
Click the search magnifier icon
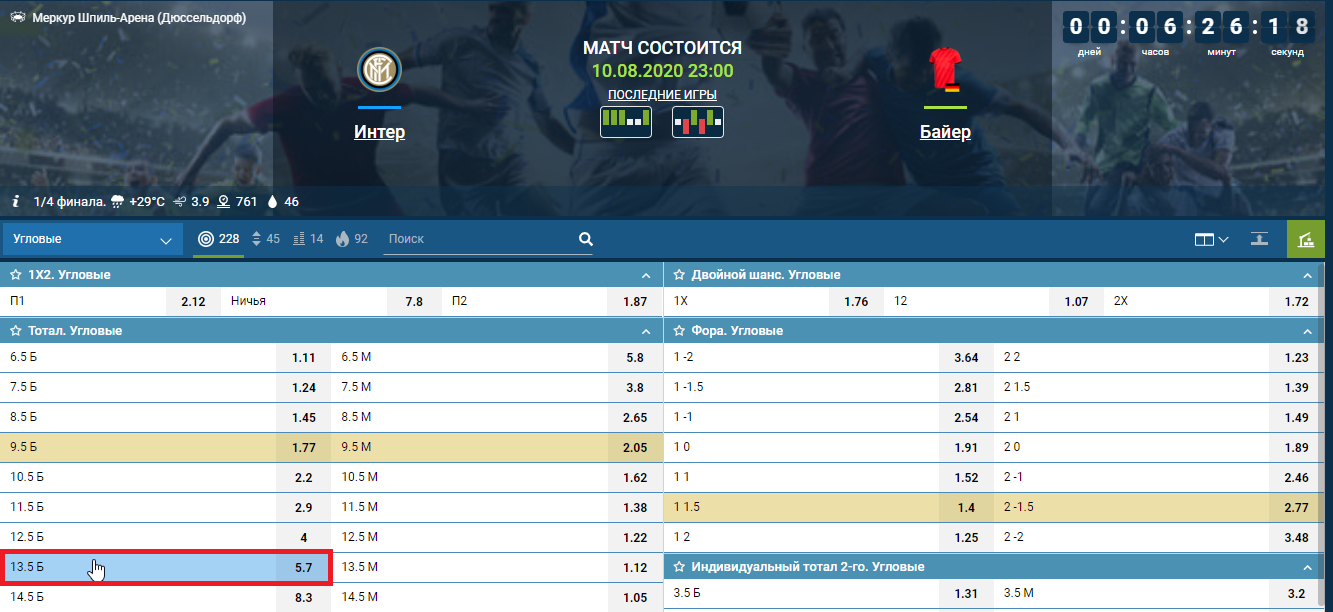[x=586, y=239]
